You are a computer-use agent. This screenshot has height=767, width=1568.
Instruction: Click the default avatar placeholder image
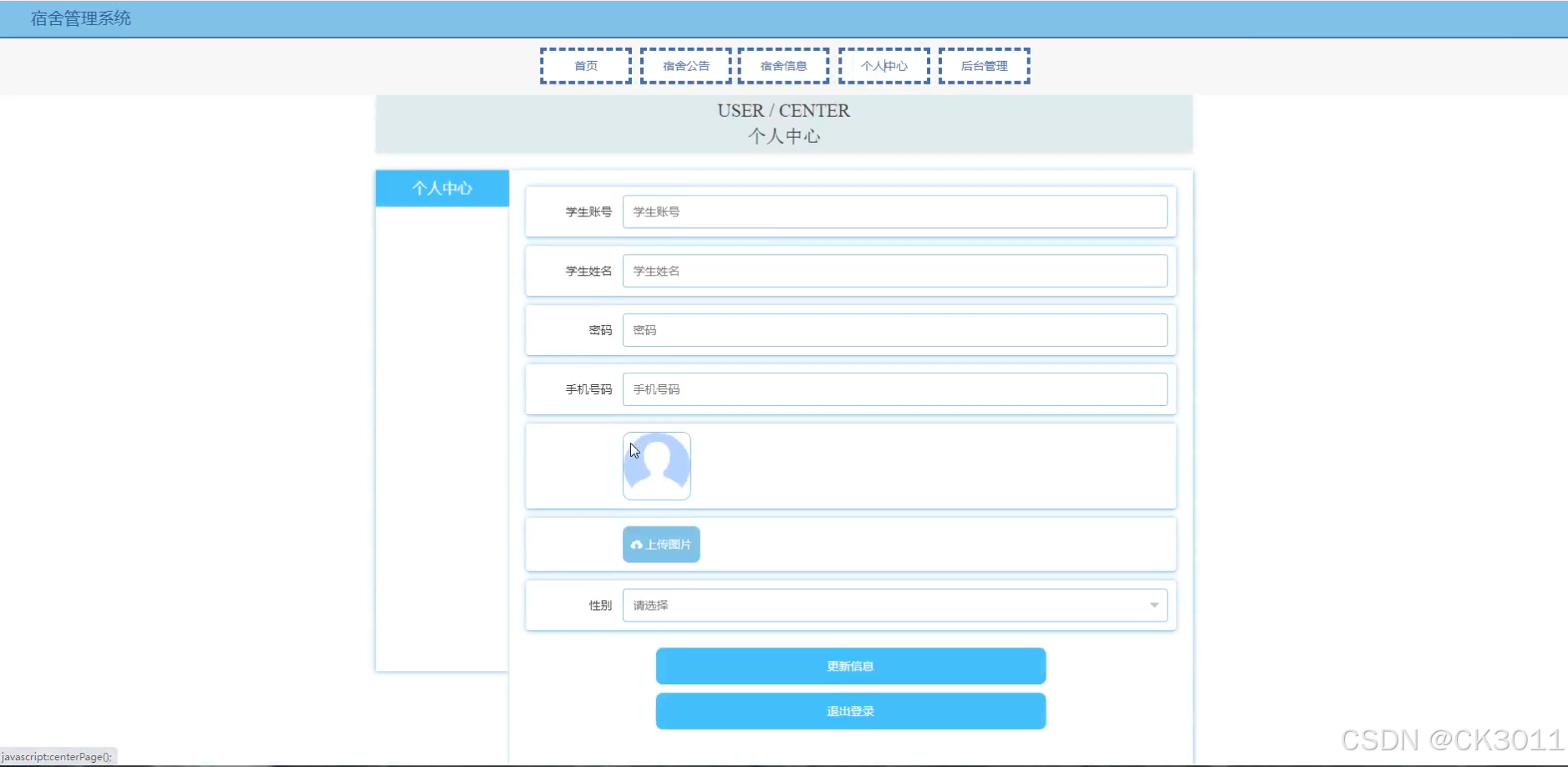pos(657,465)
